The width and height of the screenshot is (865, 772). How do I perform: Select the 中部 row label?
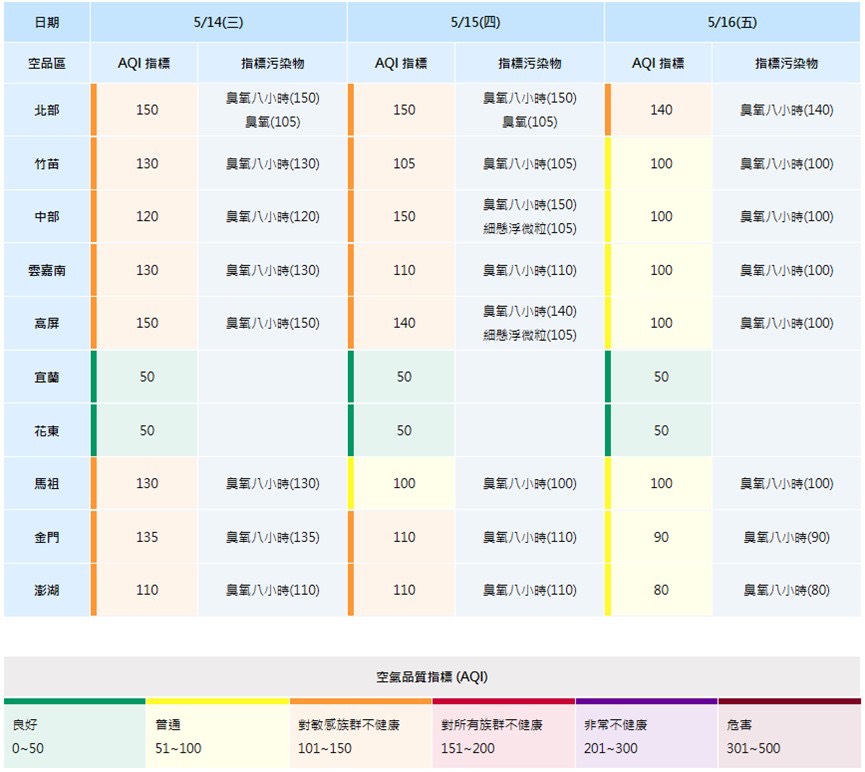tap(47, 216)
